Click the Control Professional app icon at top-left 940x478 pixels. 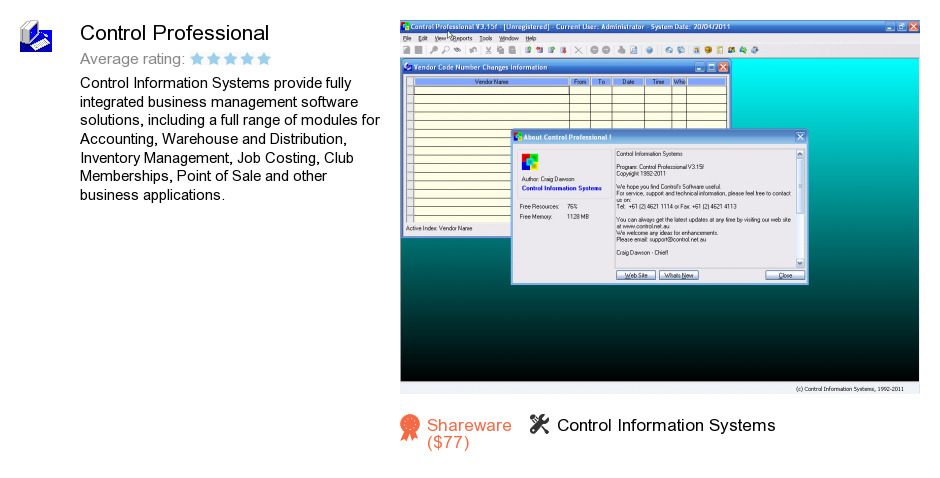(x=36, y=36)
